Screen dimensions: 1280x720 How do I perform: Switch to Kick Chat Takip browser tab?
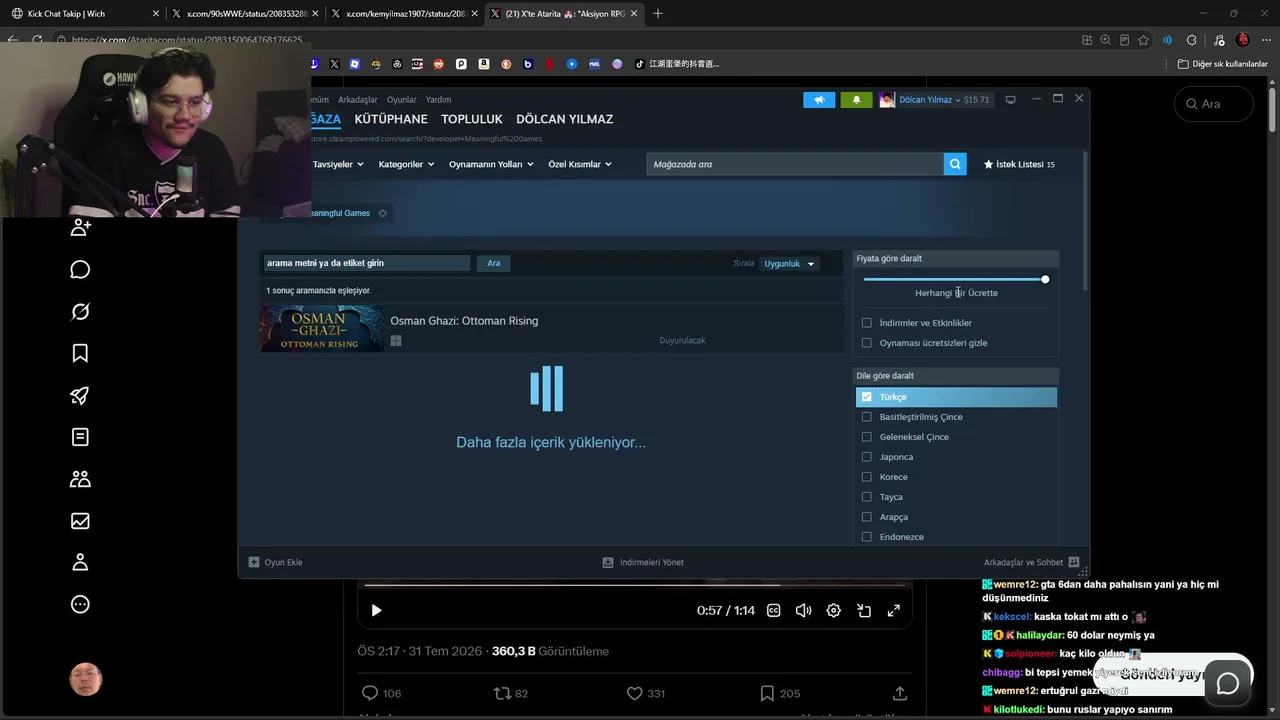(84, 14)
